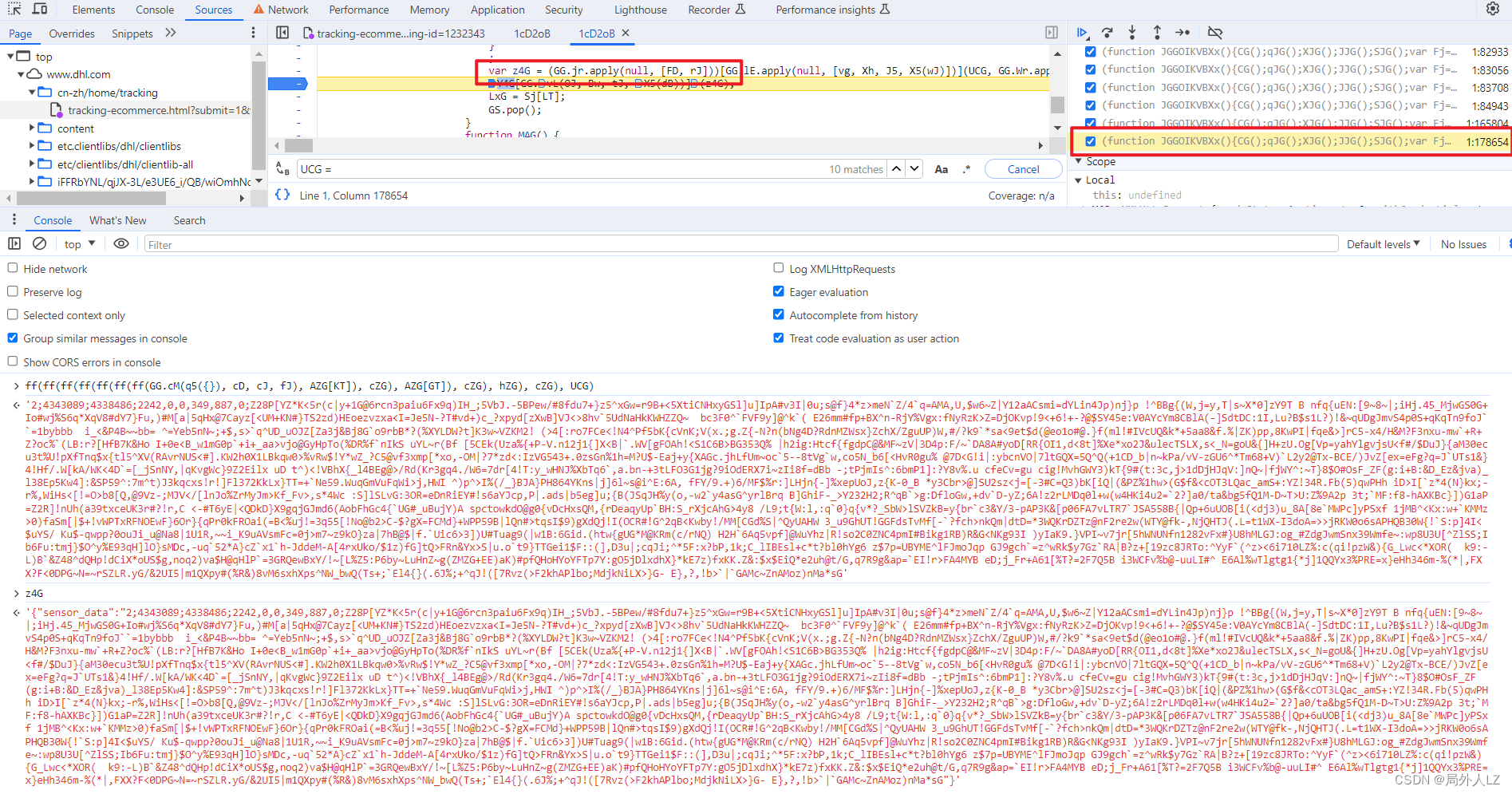Click the Step debugger icon
1512x794 pixels.
pos(1182,33)
